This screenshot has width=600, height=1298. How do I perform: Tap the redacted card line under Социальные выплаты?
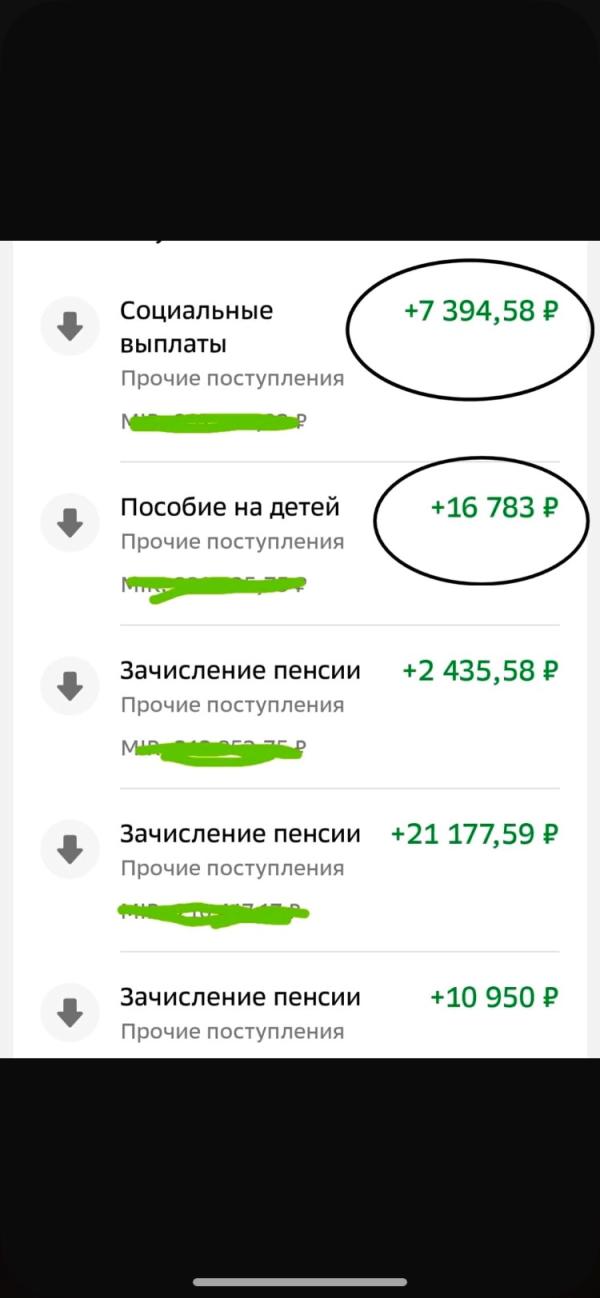click(x=212, y=422)
